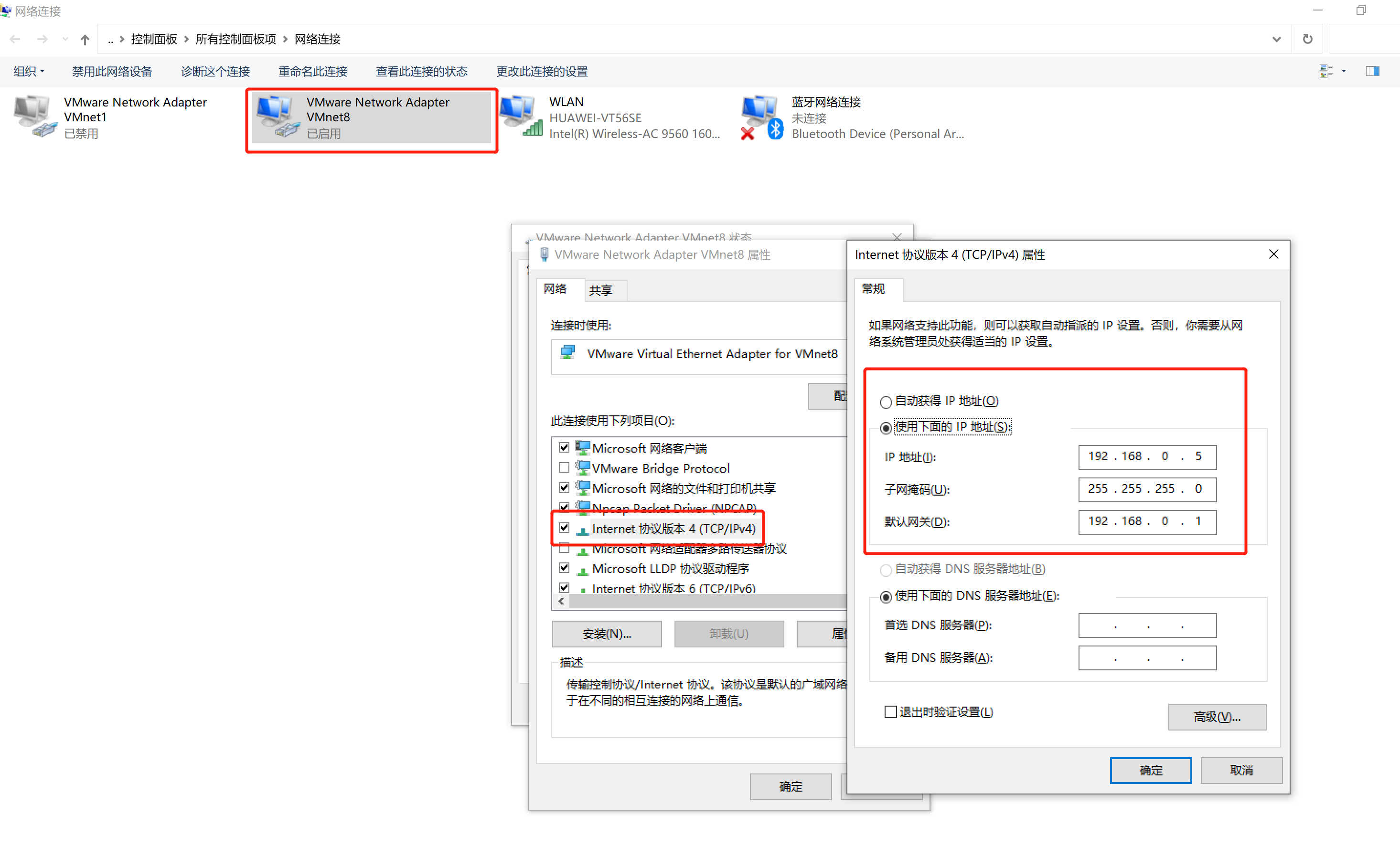Select the WLAN connection icon
Viewport: 1400px width, 868px height.
point(522,117)
